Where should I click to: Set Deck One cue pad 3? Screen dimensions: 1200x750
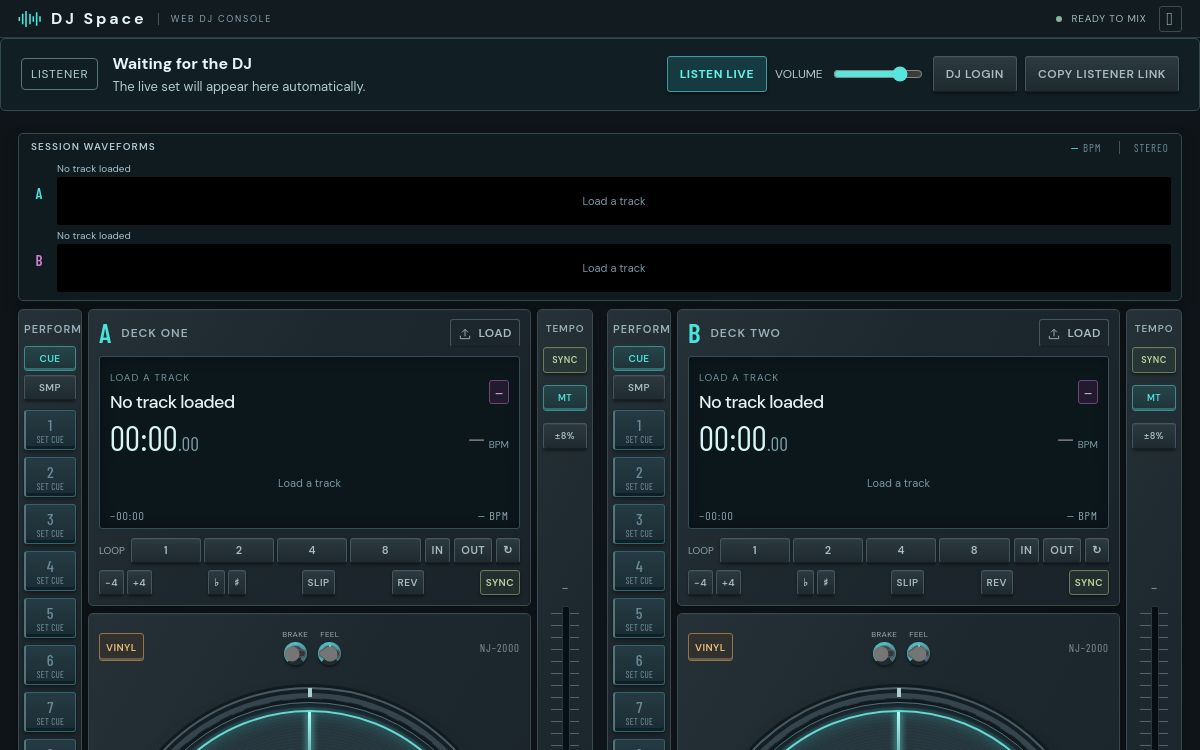click(x=50, y=525)
